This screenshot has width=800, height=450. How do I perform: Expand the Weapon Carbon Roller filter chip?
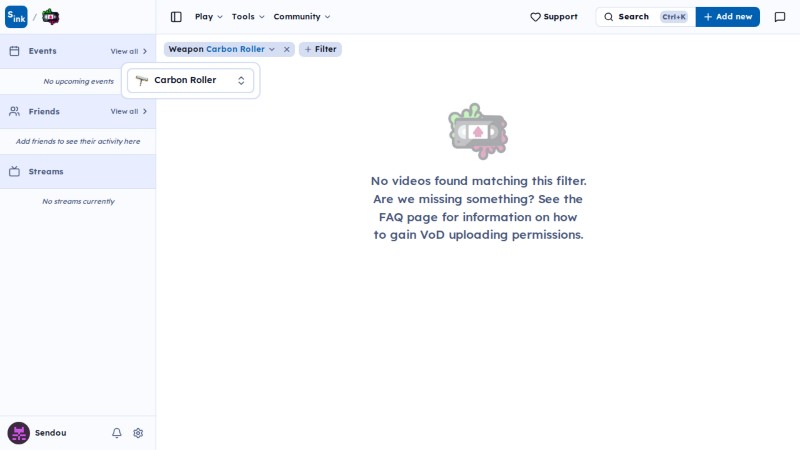click(x=221, y=49)
